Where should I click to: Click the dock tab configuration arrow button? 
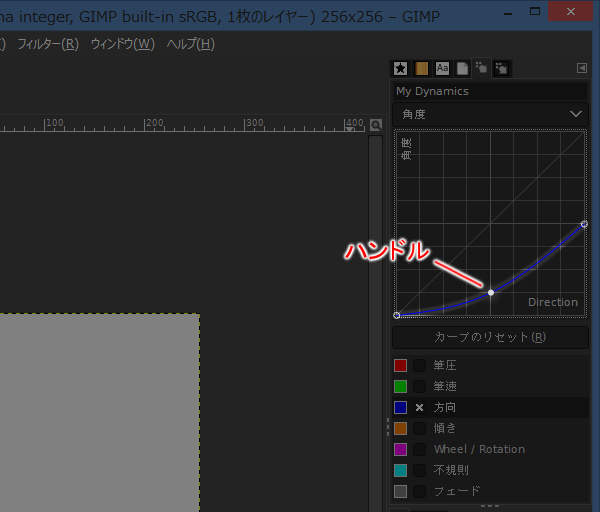point(582,68)
